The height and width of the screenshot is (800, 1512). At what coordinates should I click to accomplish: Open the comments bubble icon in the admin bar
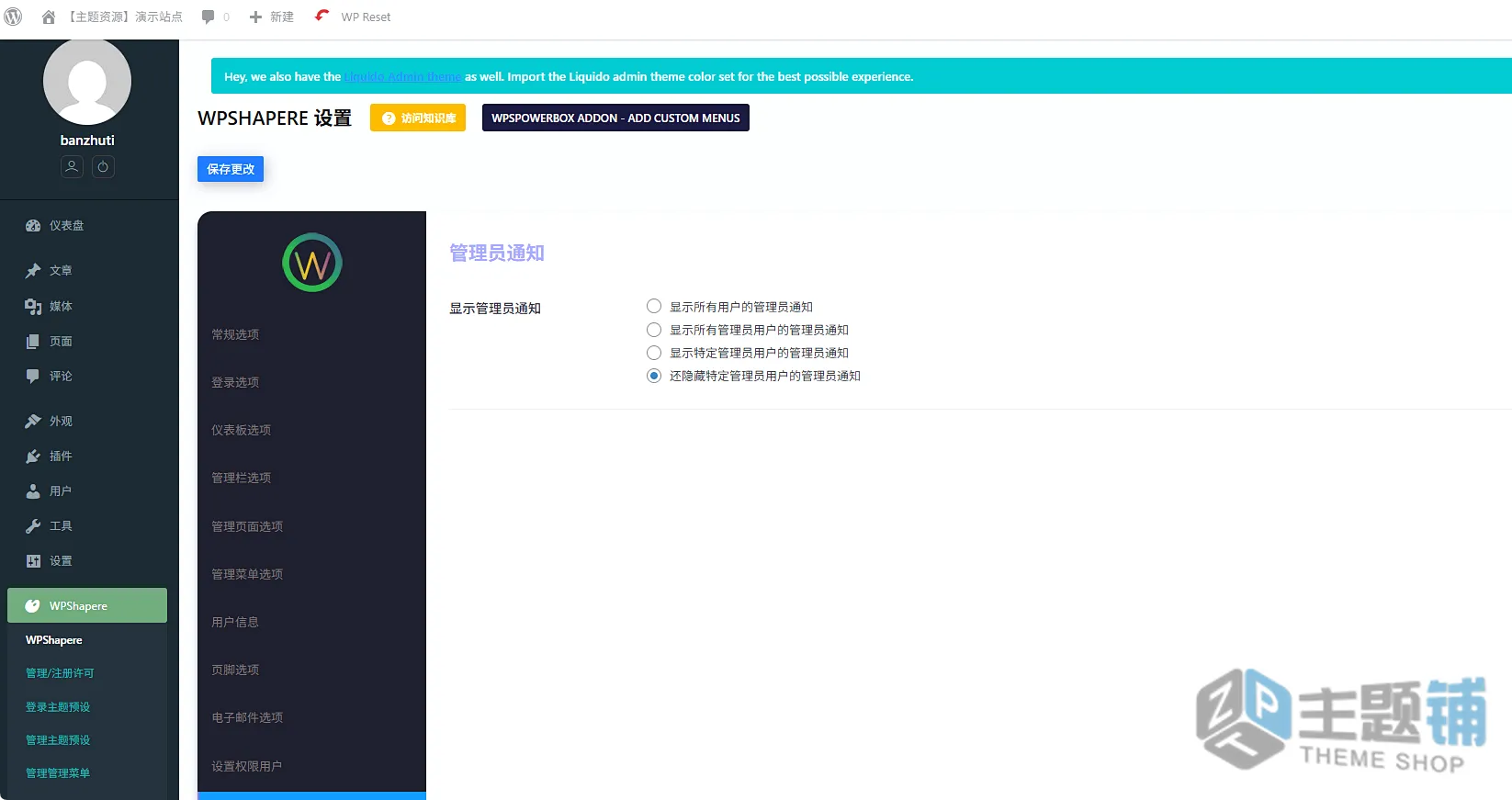pyautogui.click(x=209, y=17)
